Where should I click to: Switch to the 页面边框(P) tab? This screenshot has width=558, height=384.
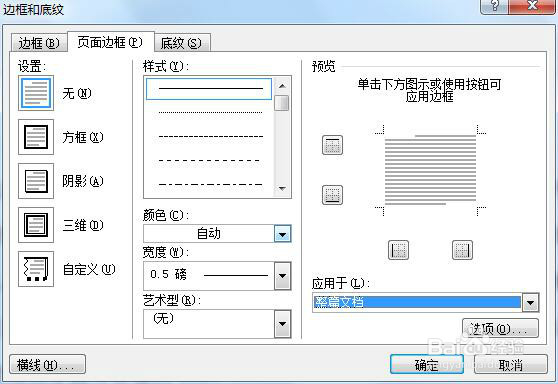(x=110, y=42)
